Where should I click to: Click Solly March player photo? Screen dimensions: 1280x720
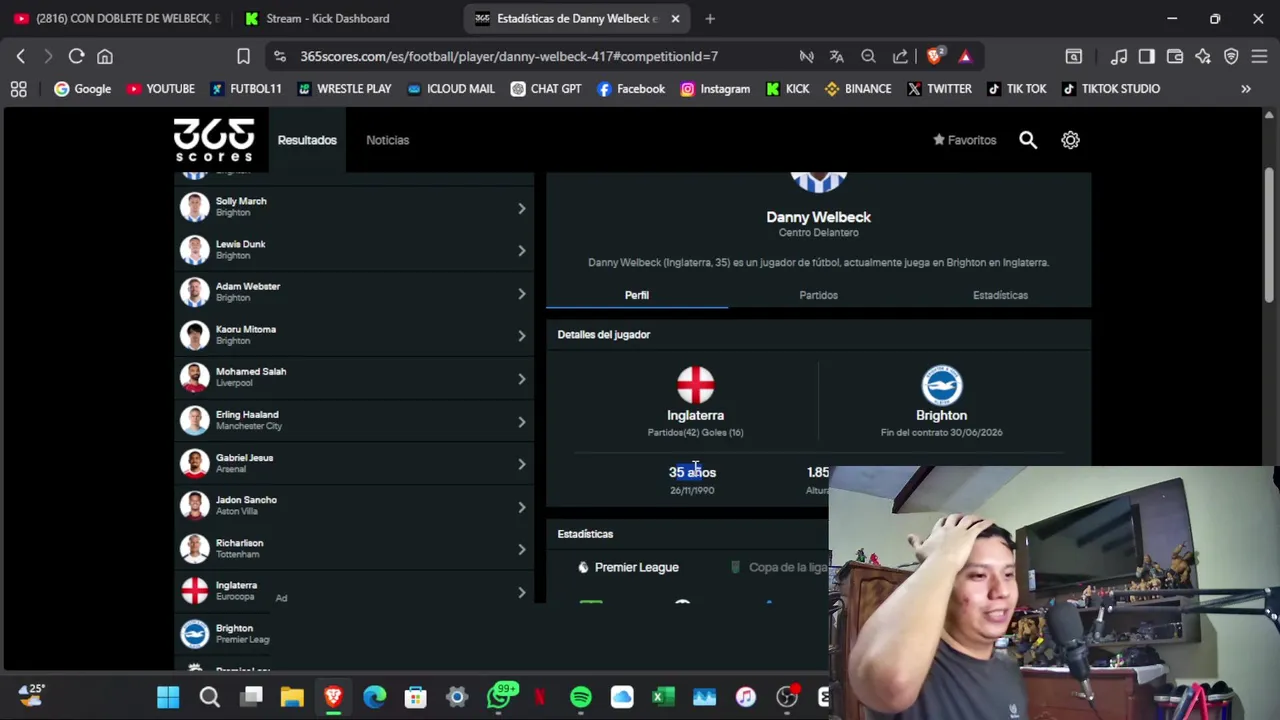(194, 207)
